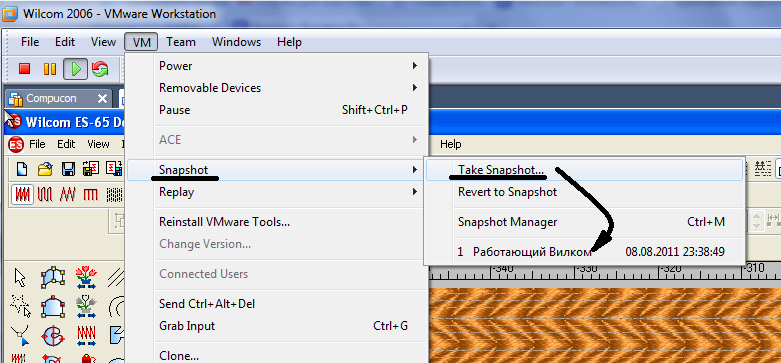Choose the arrow Select Object tool
The image size is (781, 363).
click(20, 277)
